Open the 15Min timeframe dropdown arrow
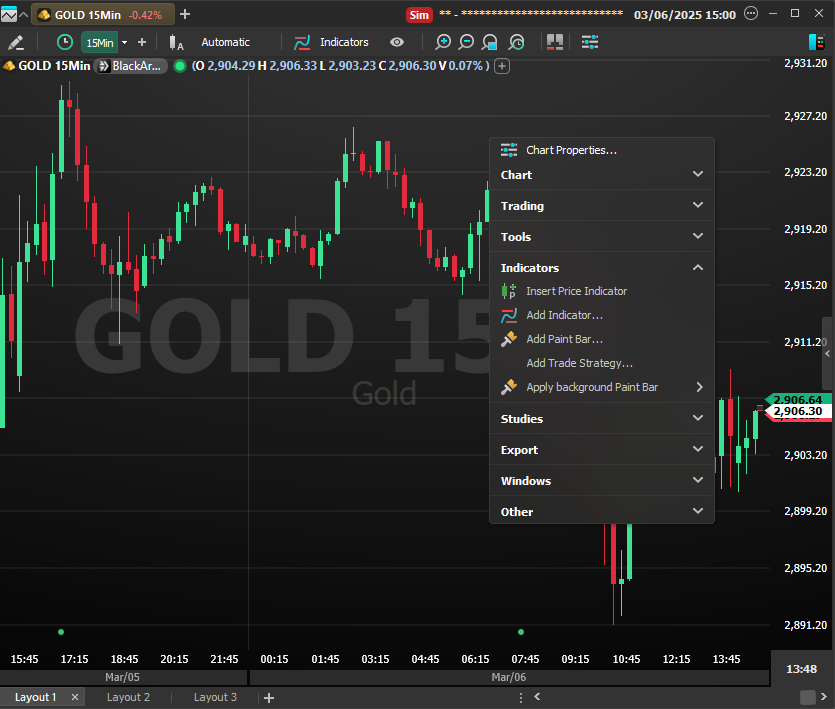835x709 pixels. [x=124, y=42]
